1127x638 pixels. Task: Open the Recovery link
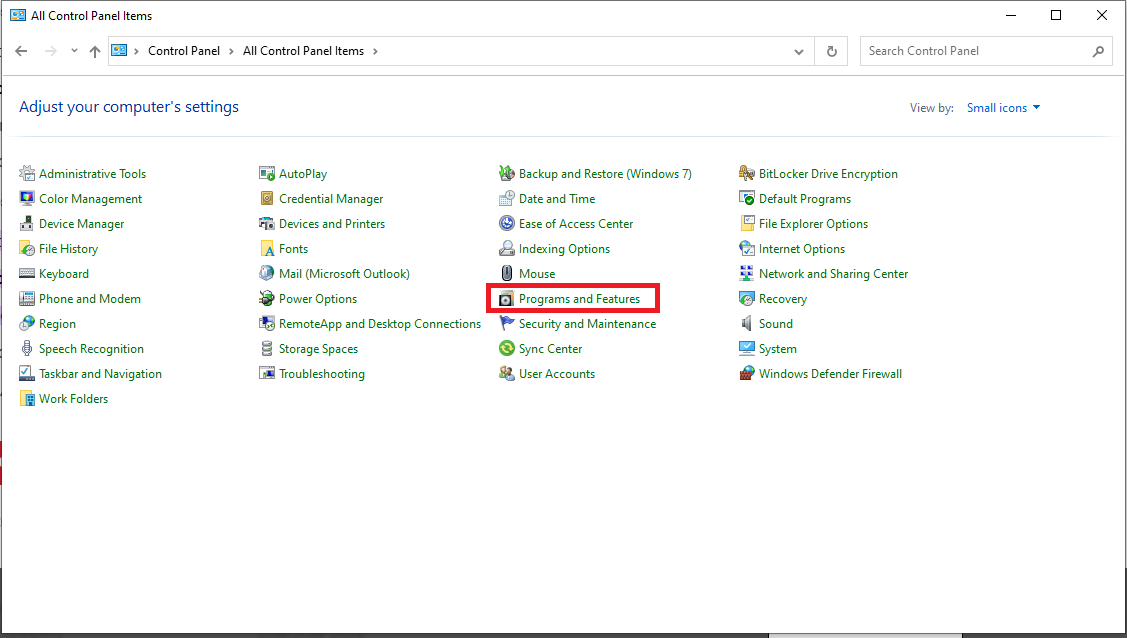[783, 299]
